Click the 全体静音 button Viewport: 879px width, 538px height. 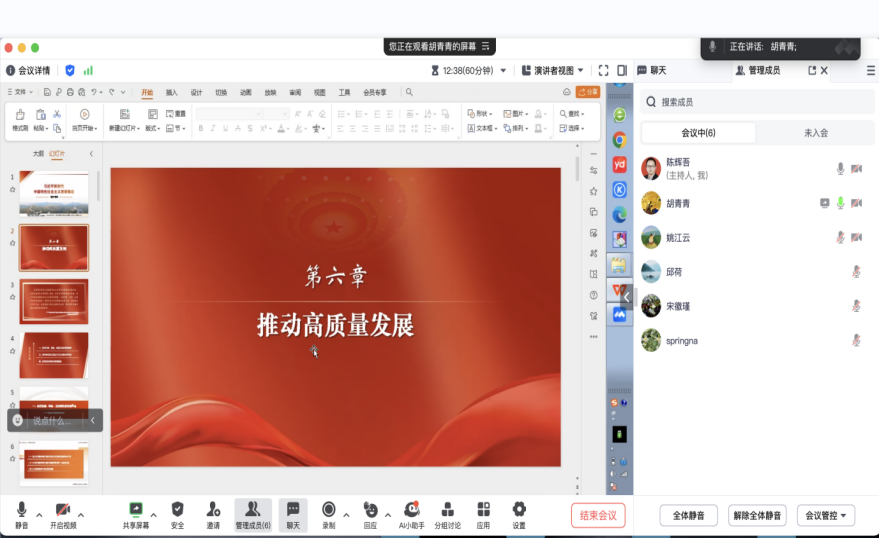688,516
